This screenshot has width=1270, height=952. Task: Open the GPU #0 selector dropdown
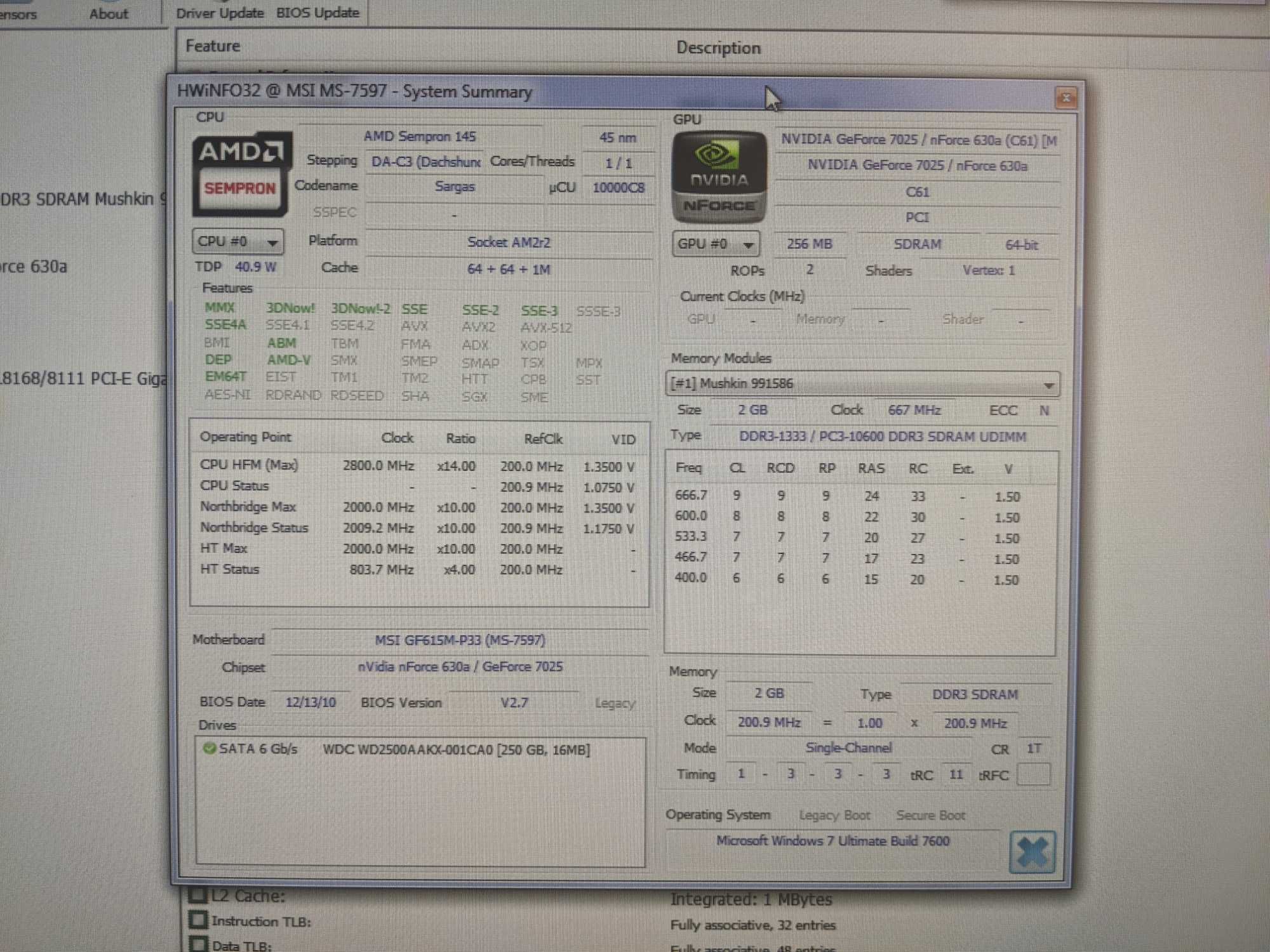(716, 244)
